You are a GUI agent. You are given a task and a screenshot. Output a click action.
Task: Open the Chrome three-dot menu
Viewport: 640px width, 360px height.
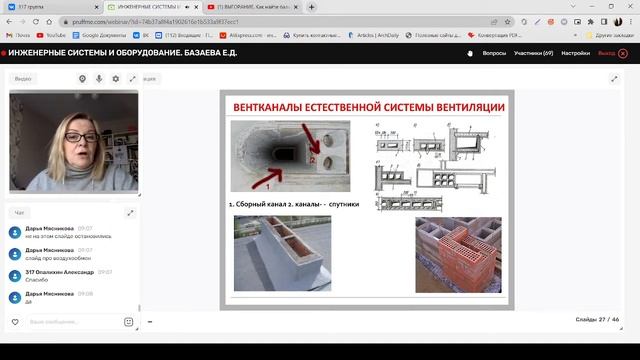(x=631, y=22)
